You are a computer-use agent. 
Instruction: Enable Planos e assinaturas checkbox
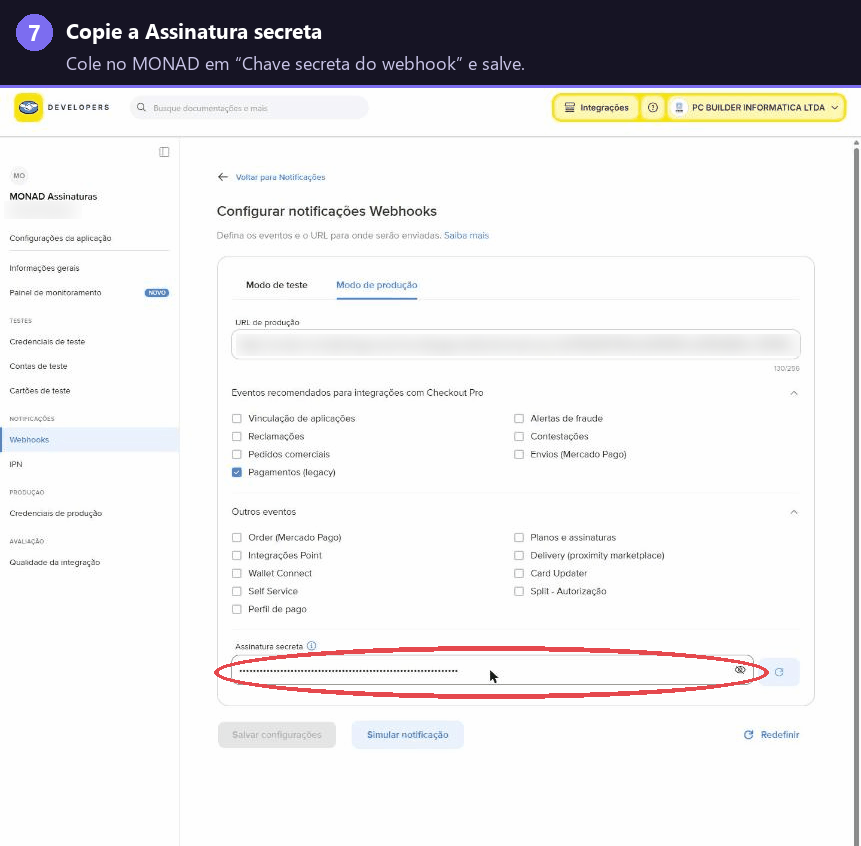(519, 537)
